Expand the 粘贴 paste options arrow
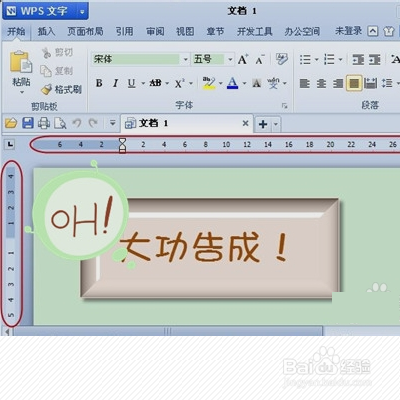 (22, 92)
